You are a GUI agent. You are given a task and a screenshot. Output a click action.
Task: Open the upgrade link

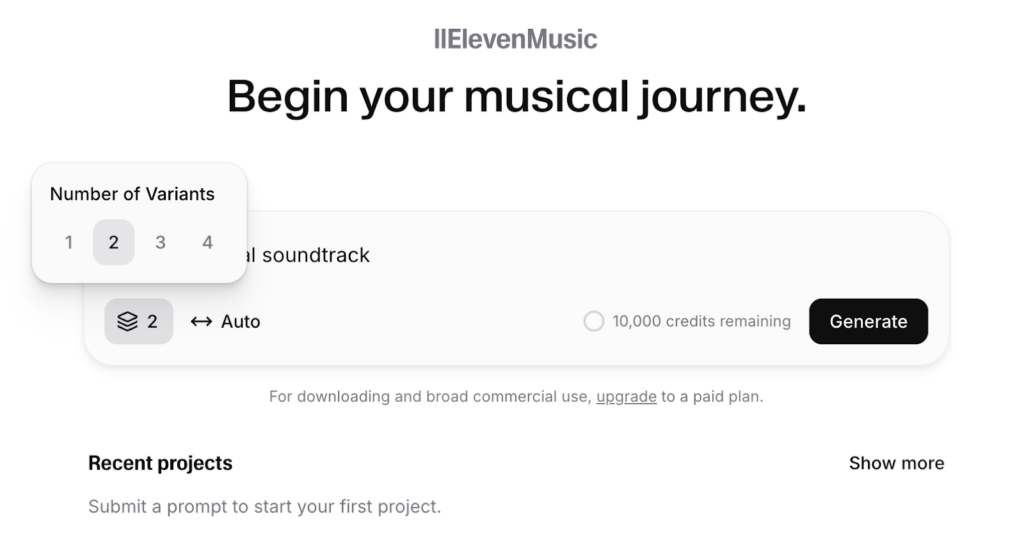[x=626, y=396]
